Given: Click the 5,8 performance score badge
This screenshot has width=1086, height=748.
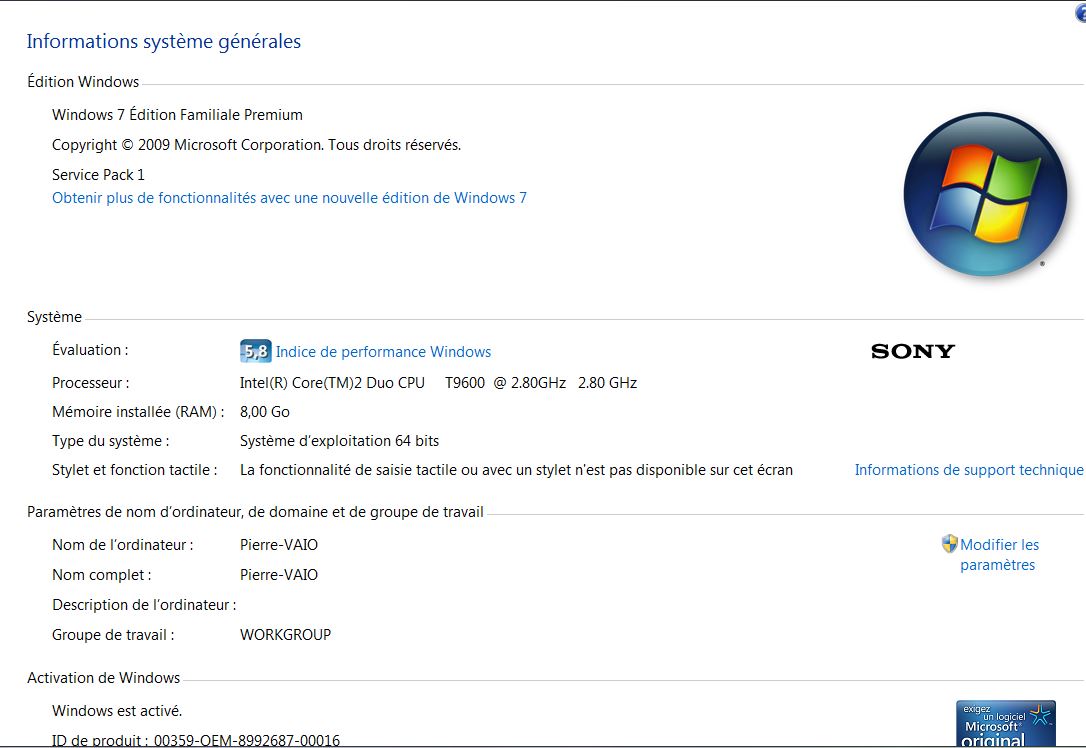Looking at the screenshot, I should (x=256, y=351).
